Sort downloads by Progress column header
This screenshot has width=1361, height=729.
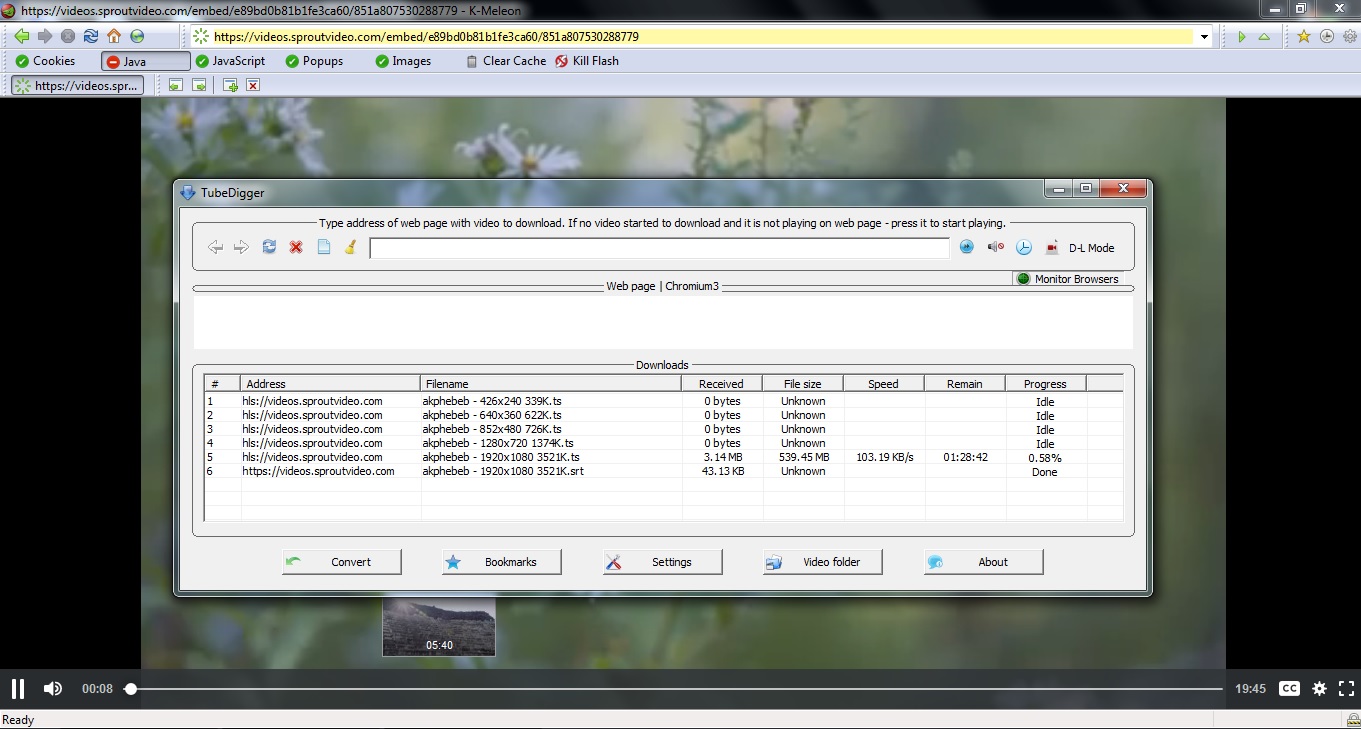pos(1045,384)
